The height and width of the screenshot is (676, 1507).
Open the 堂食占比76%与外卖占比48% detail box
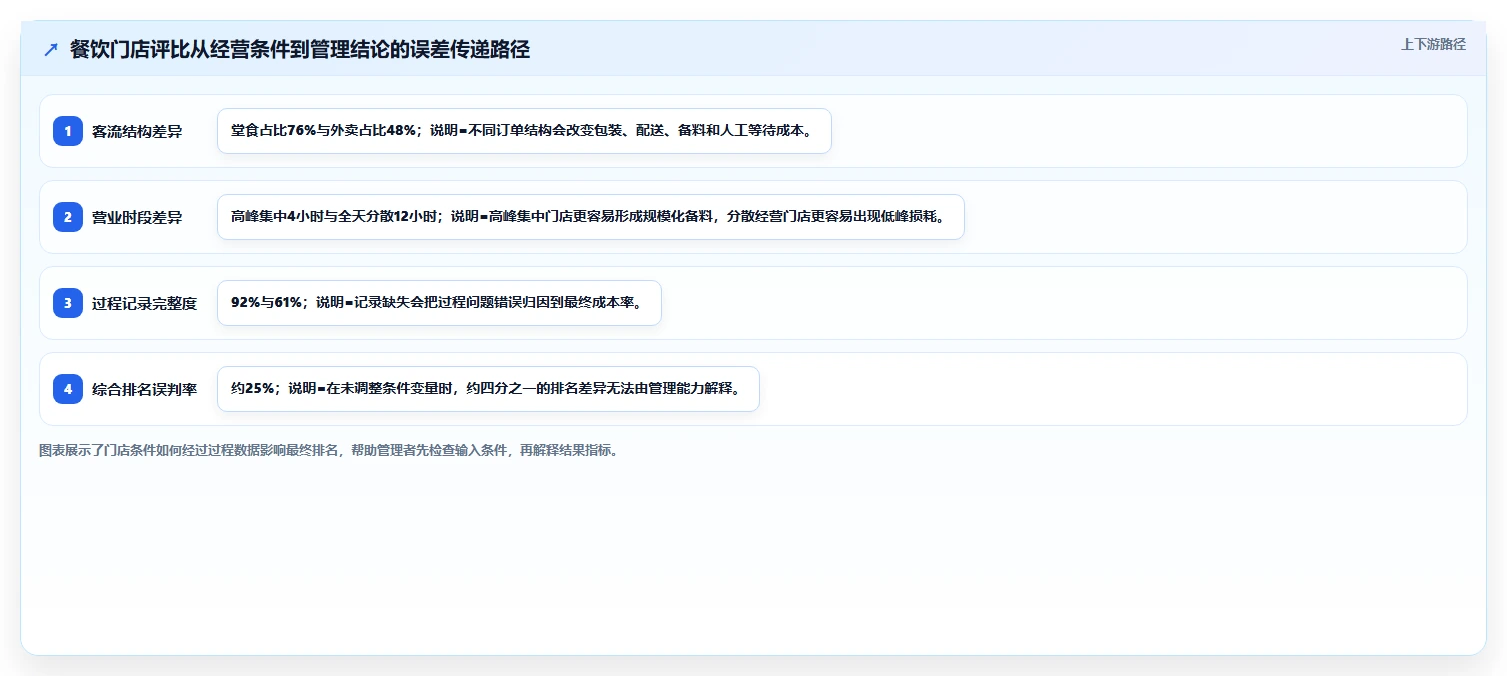point(524,131)
